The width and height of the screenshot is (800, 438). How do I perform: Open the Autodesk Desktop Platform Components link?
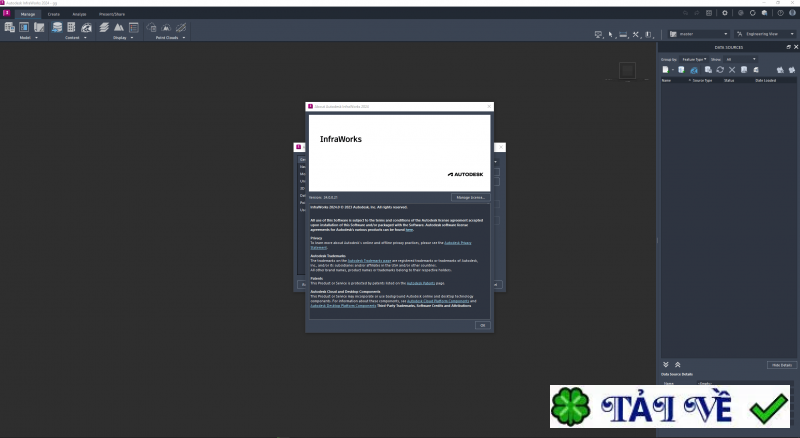[x=343, y=306]
